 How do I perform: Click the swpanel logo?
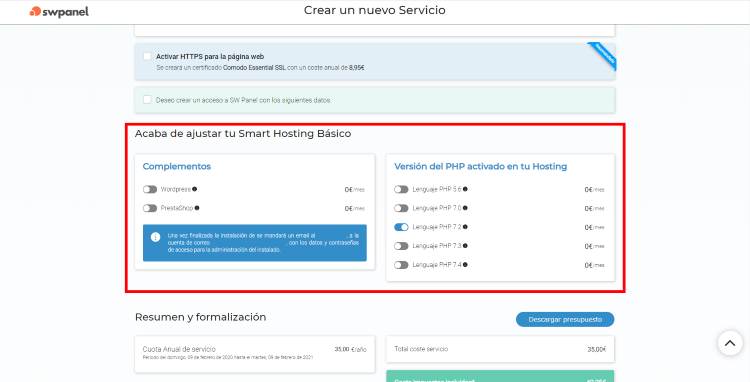click(x=59, y=11)
